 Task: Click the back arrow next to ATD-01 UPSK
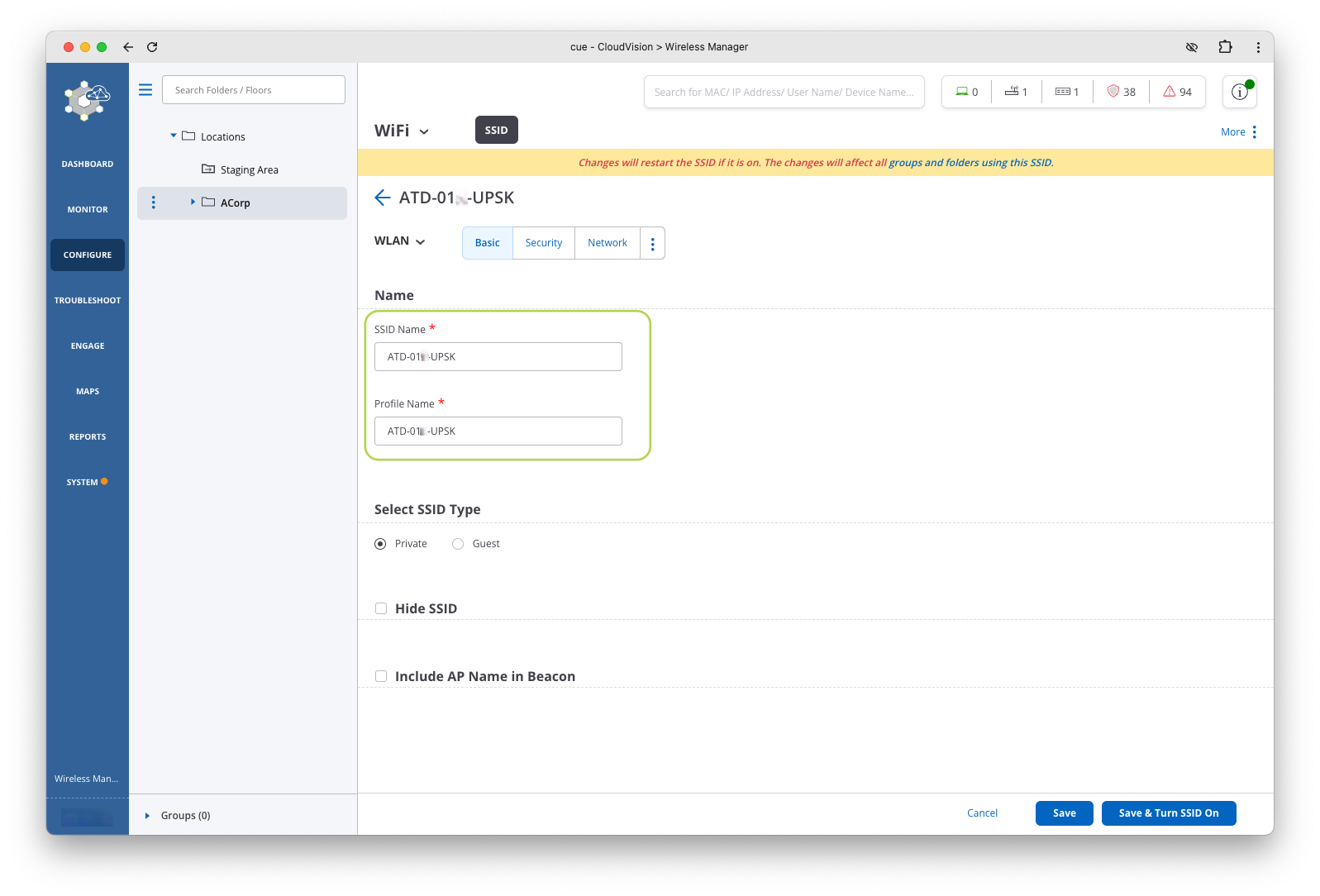[382, 198]
